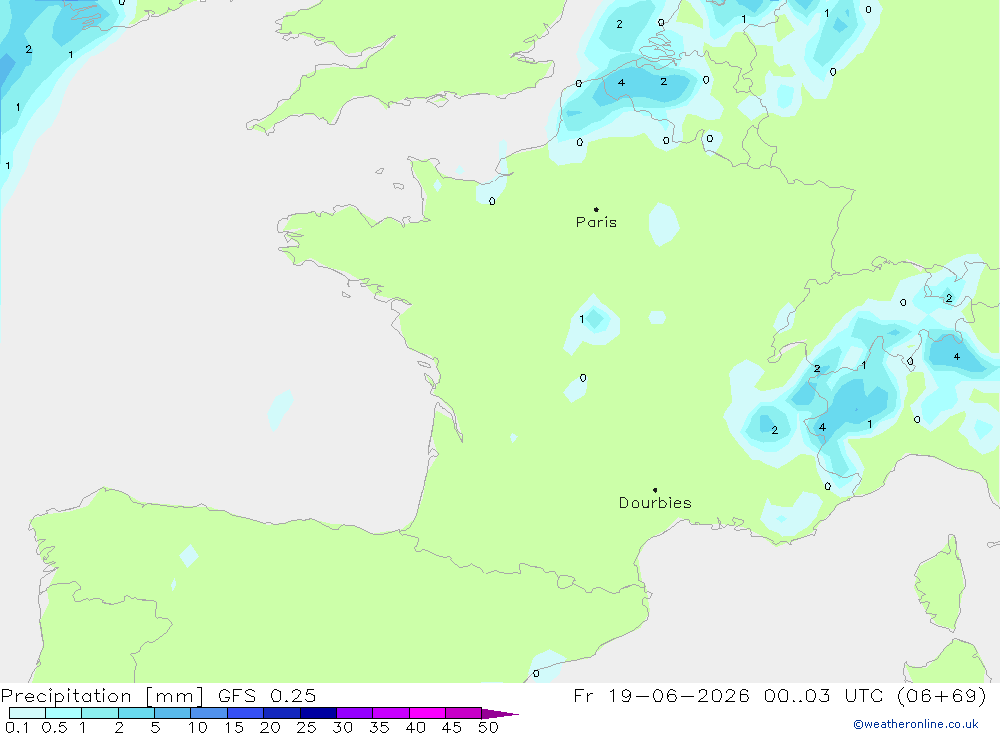Click the 'Fr 19-06-2026' date text
The width and height of the screenshot is (1000, 733).
pos(661,696)
